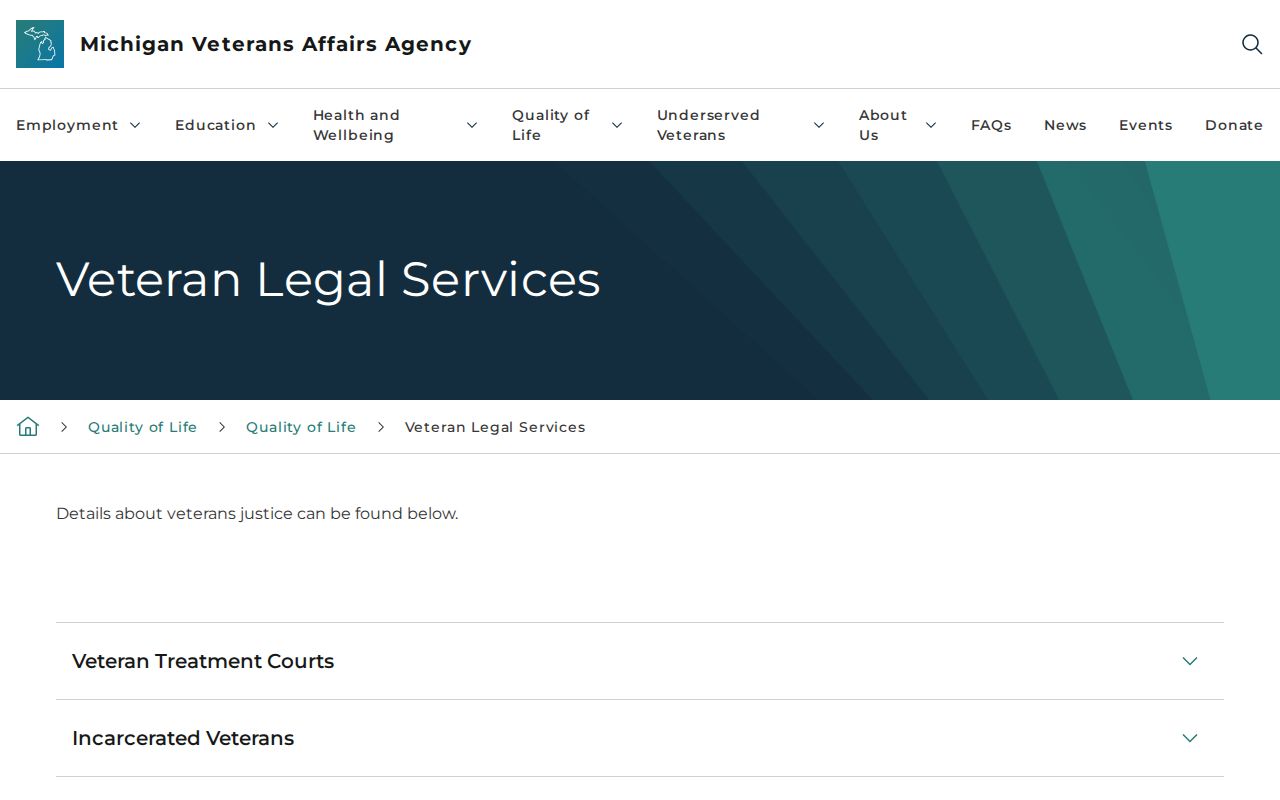
Task: Open the About Us nav item
Action: pyautogui.click(x=883, y=125)
